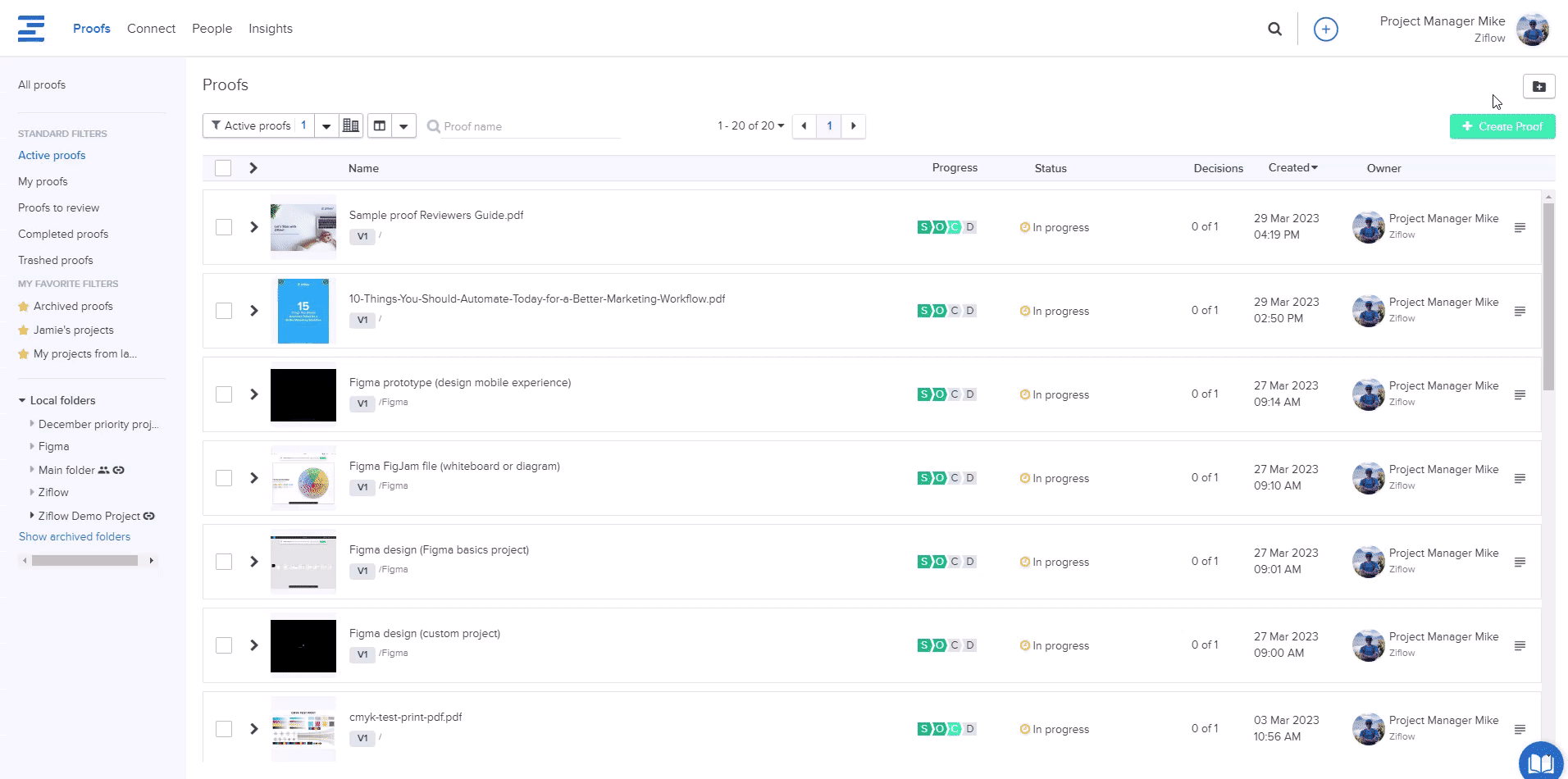Open row menu for Sample proof Reviewers Guide
Image resolution: width=1568 pixels, height=779 pixels.
pyautogui.click(x=1520, y=227)
